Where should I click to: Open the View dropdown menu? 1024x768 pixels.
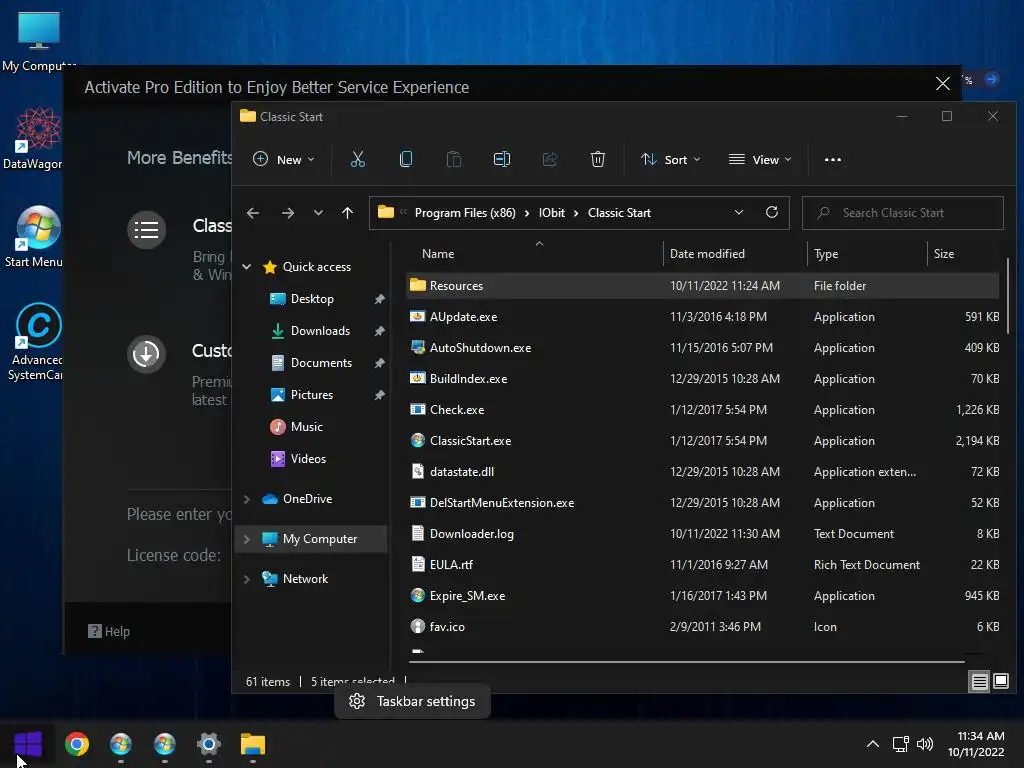pyautogui.click(x=760, y=159)
